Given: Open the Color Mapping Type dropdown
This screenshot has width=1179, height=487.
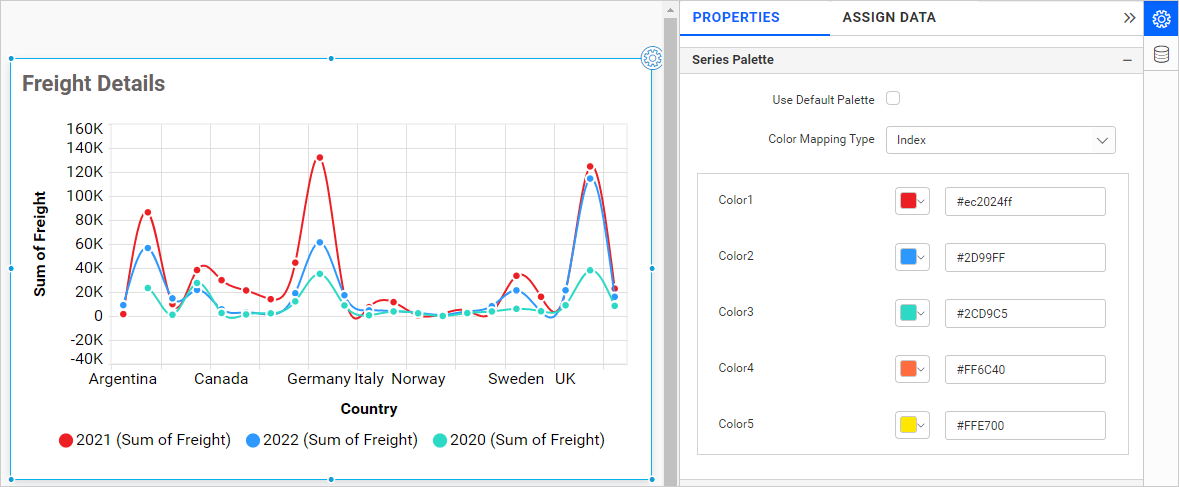Looking at the screenshot, I should (x=1000, y=140).
